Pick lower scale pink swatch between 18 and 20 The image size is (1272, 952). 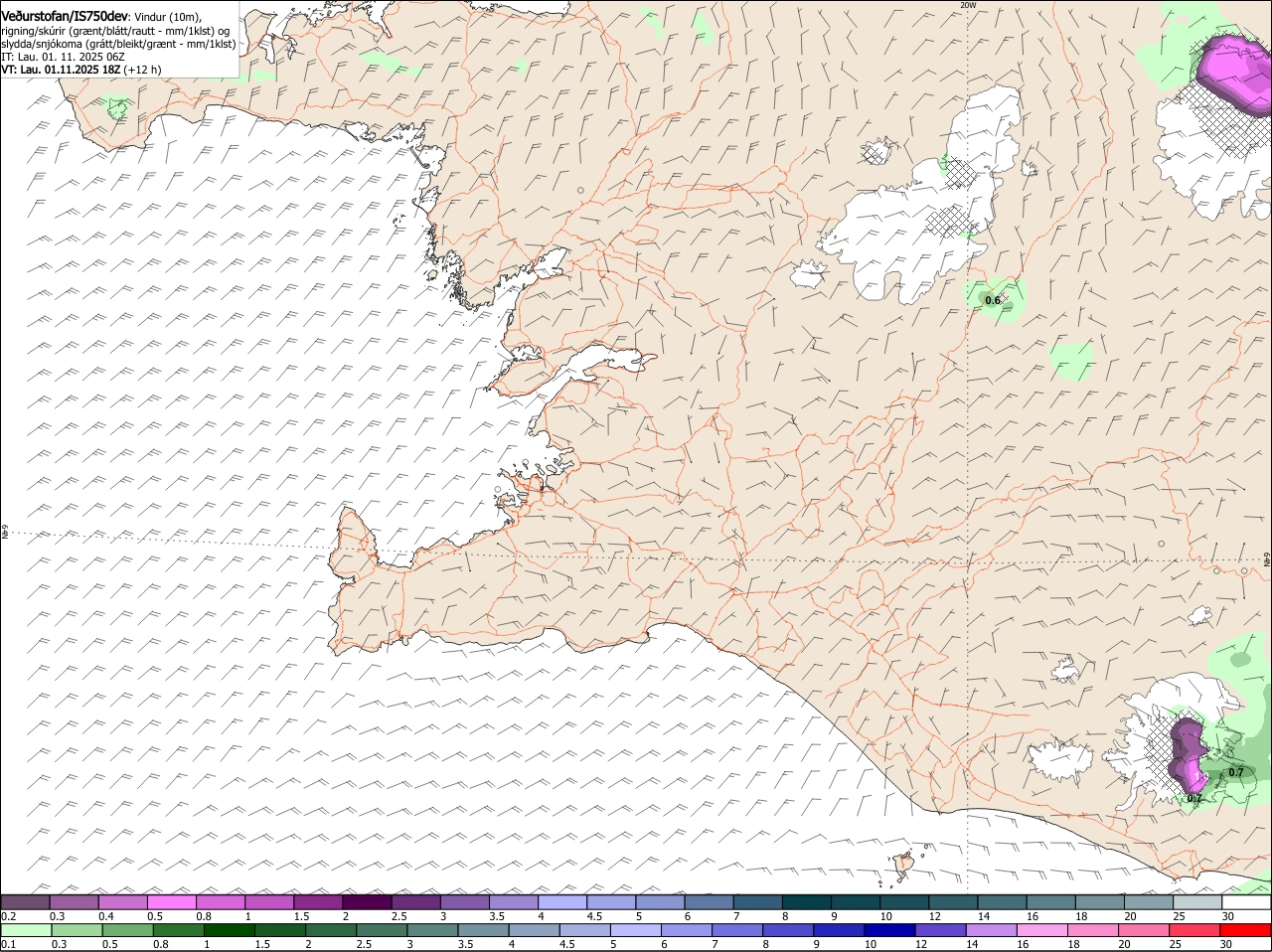1094,930
